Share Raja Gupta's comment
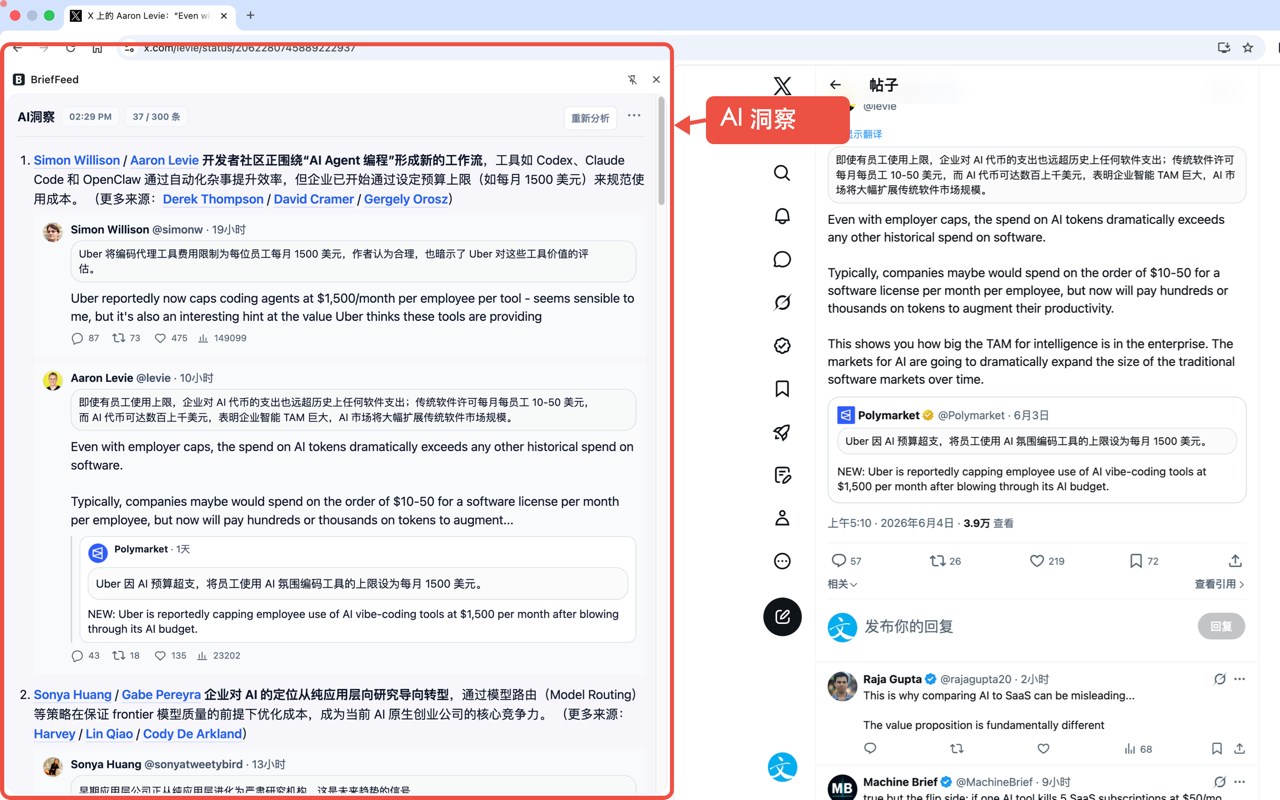 pyautogui.click(x=1240, y=748)
